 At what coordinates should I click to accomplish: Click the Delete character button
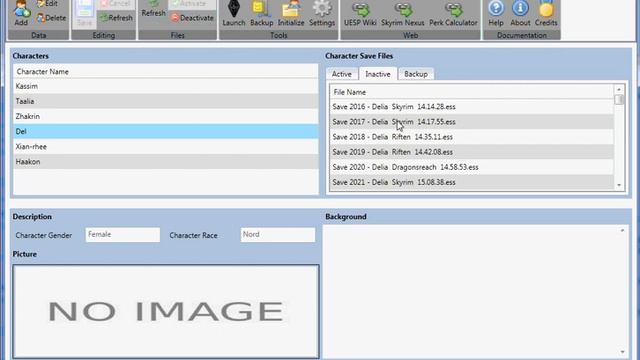pos(51,18)
